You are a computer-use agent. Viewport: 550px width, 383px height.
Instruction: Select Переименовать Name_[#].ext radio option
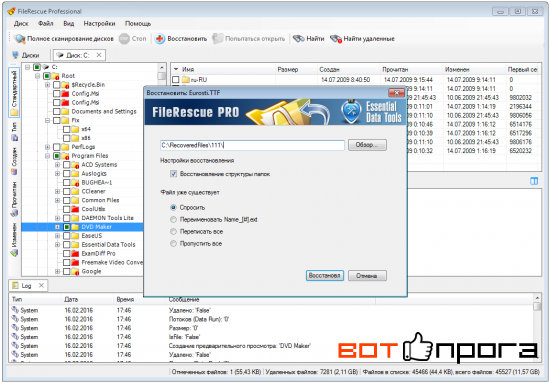tap(173, 220)
